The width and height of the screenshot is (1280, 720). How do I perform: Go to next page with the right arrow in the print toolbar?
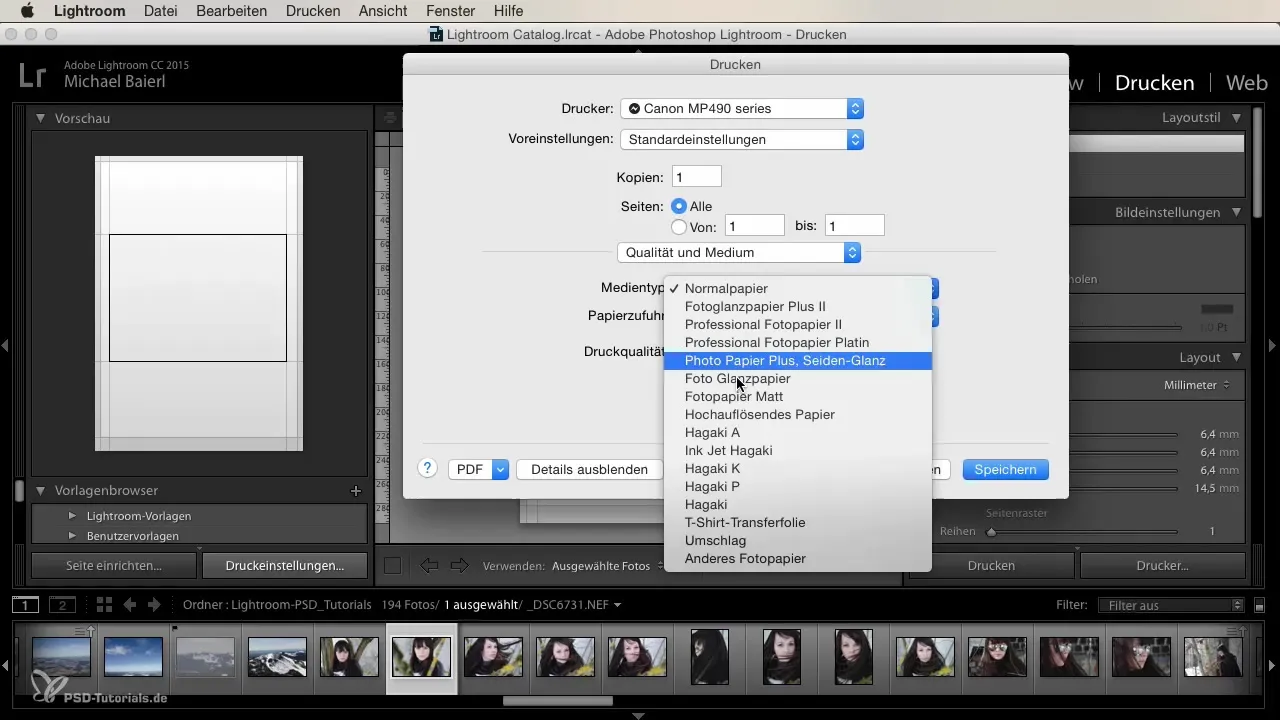tap(460, 566)
